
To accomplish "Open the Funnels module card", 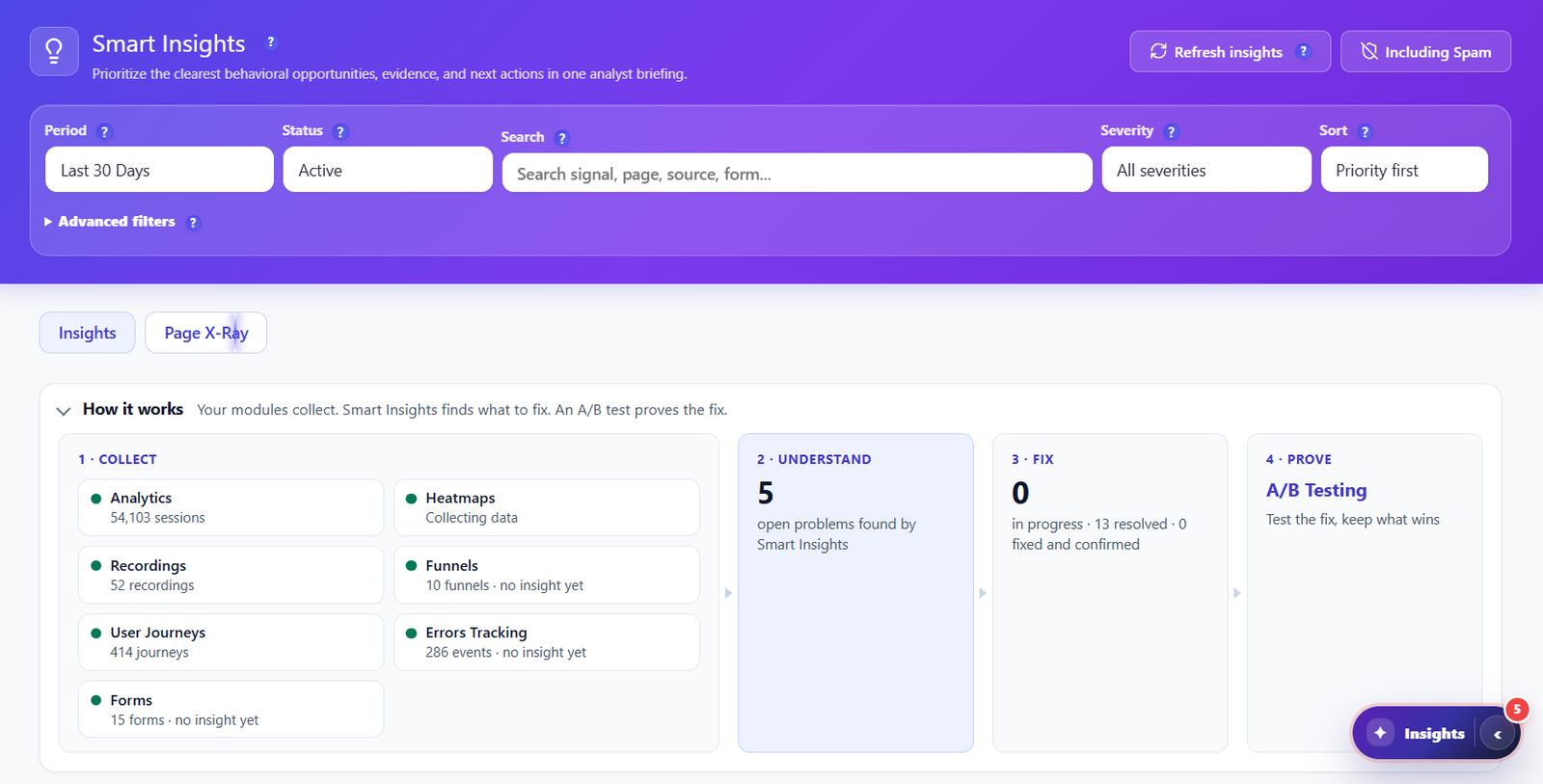I will coord(547,575).
